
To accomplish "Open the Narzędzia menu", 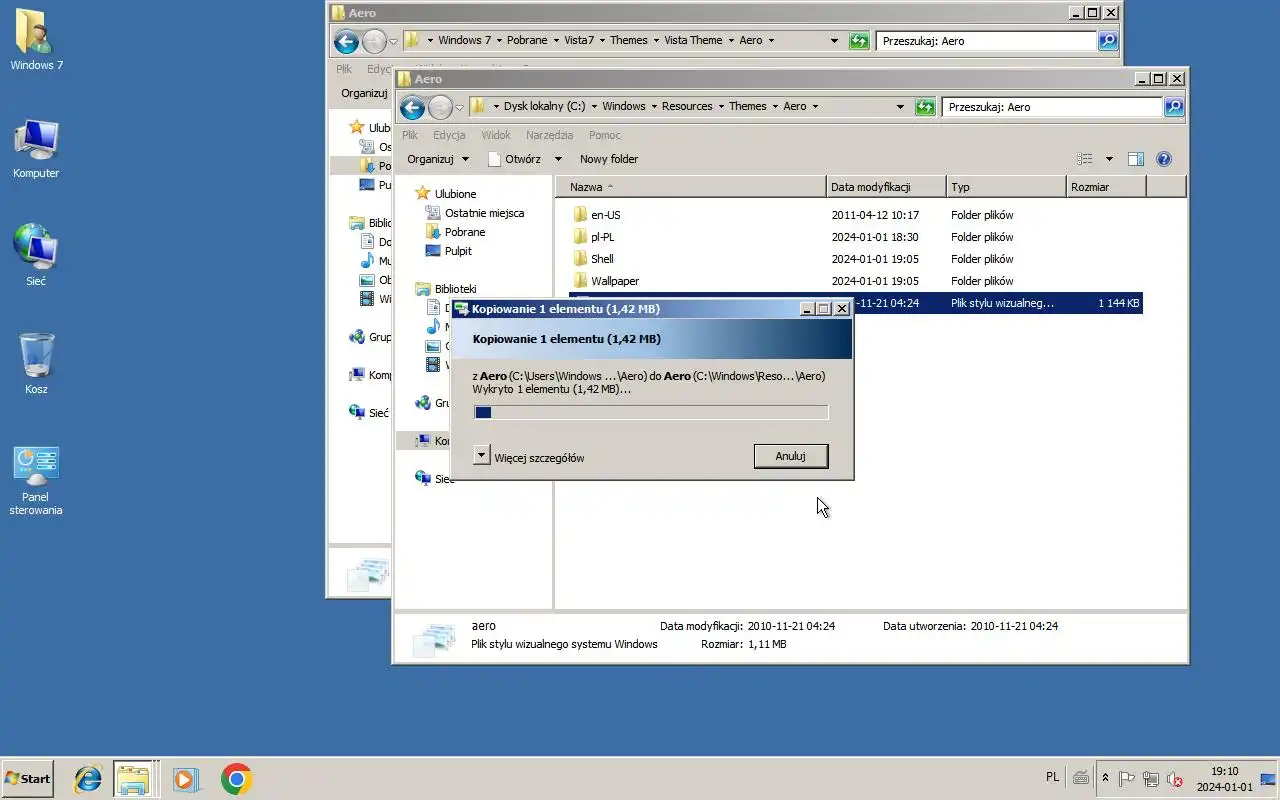I will (550, 135).
